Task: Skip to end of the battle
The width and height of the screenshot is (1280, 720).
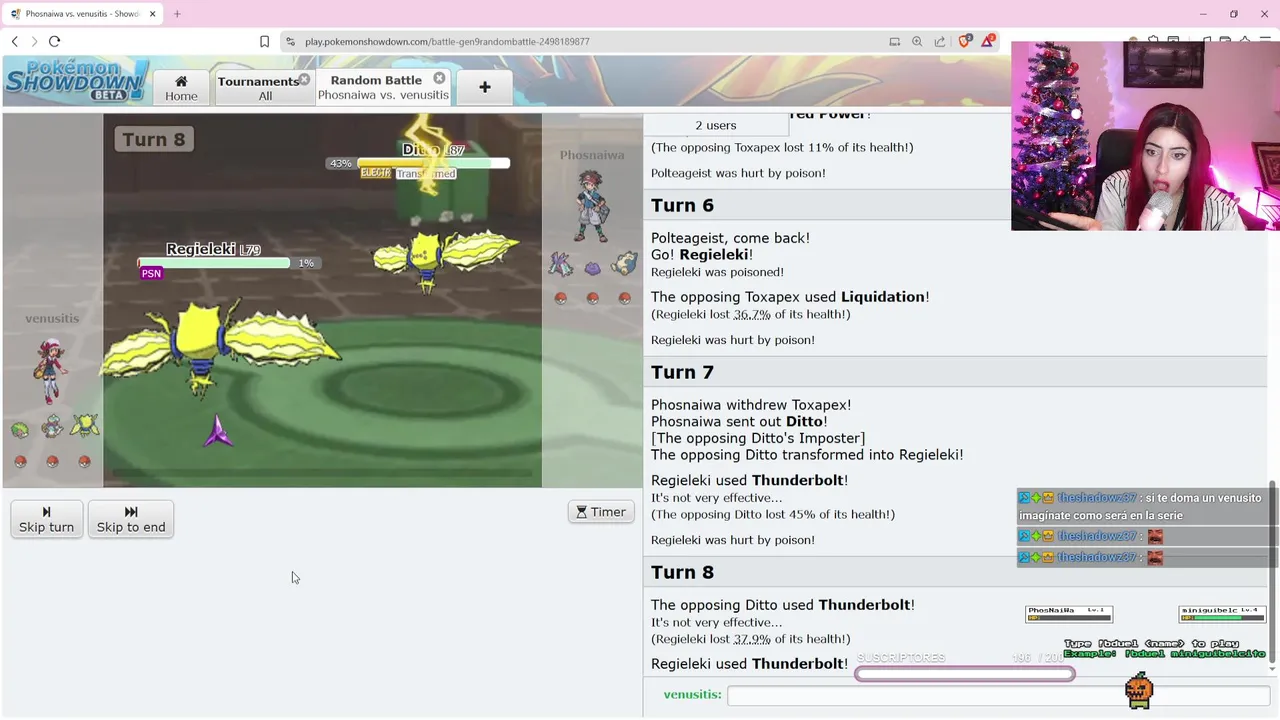Action: pyautogui.click(x=131, y=519)
